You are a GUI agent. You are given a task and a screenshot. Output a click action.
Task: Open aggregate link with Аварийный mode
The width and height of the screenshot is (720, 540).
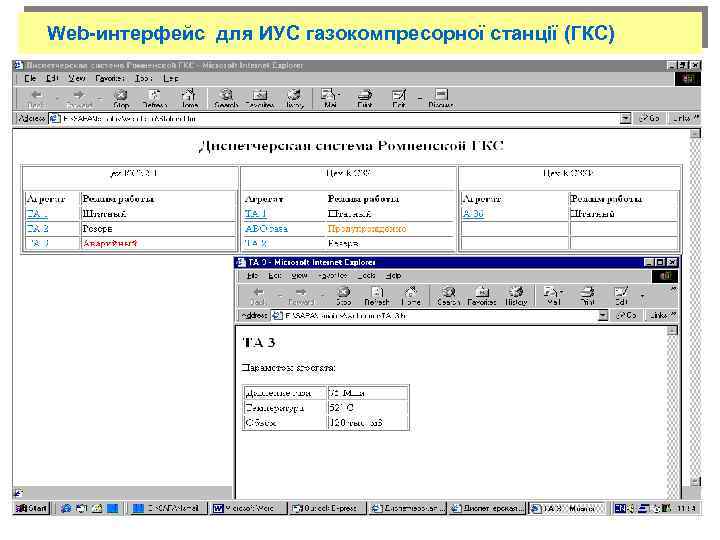point(39,243)
